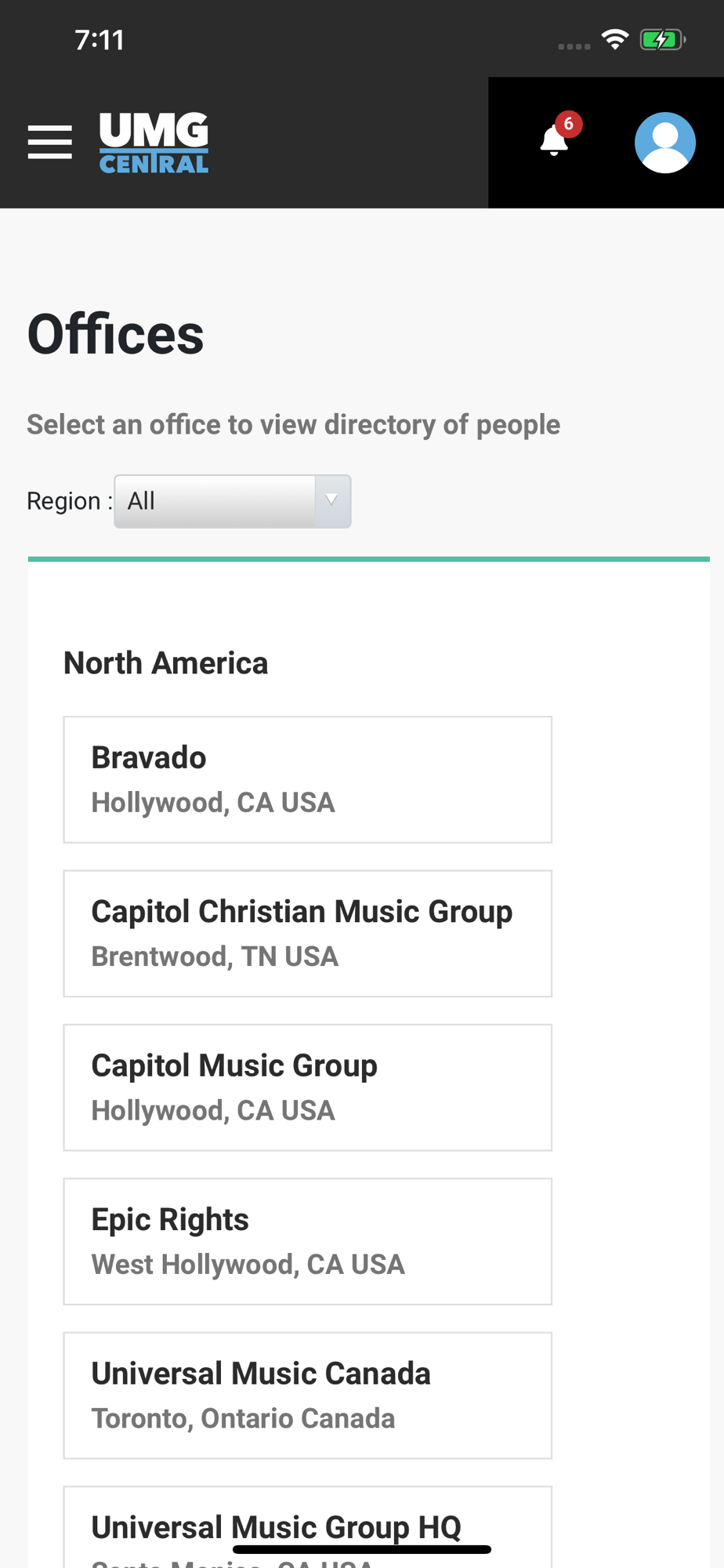Expand the Region dropdown arrow

pos(332,501)
